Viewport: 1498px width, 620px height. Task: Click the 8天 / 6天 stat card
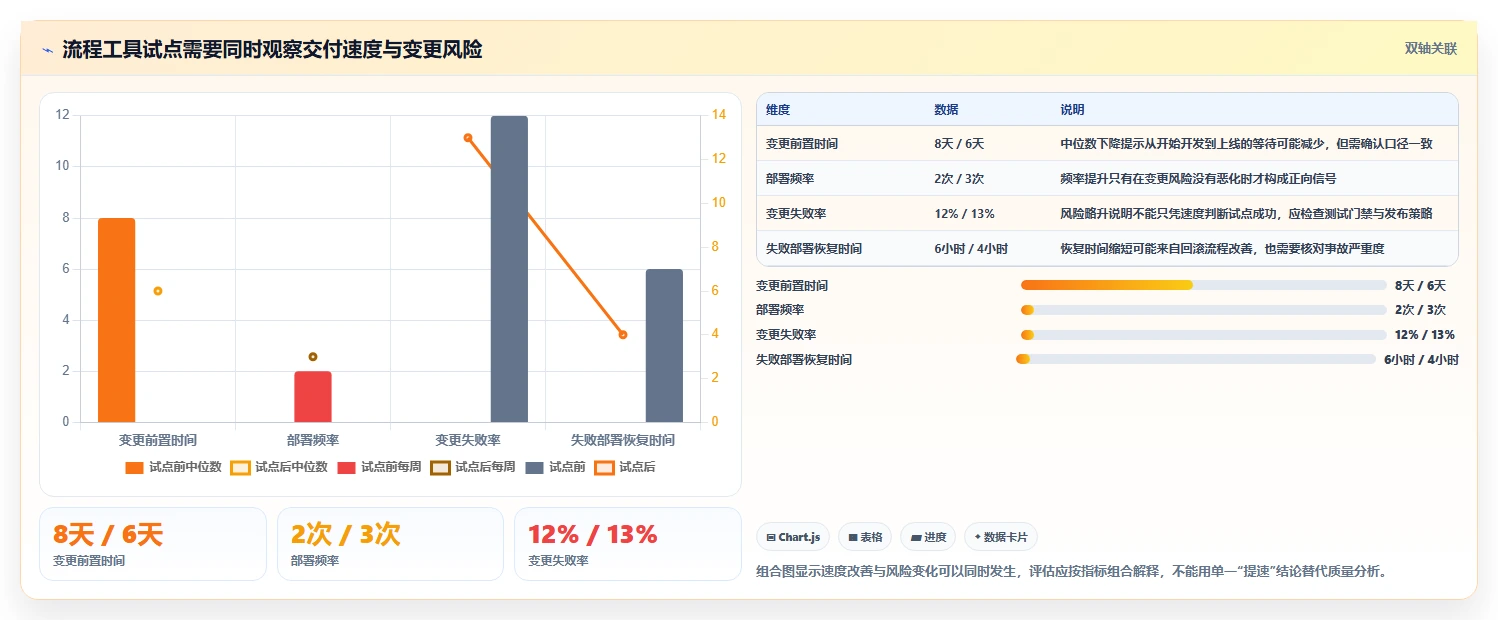pyautogui.click(x=153, y=544)
